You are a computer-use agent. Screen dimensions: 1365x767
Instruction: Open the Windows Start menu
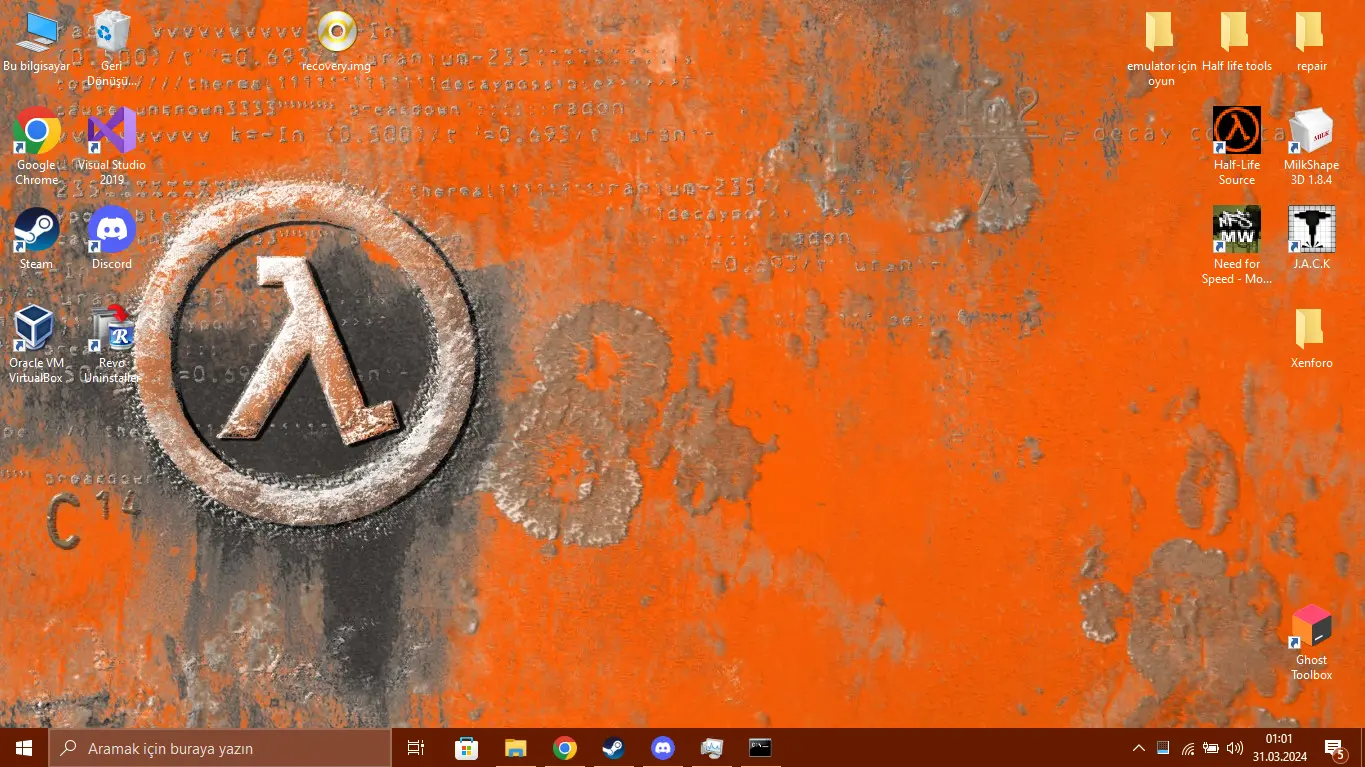24,748
